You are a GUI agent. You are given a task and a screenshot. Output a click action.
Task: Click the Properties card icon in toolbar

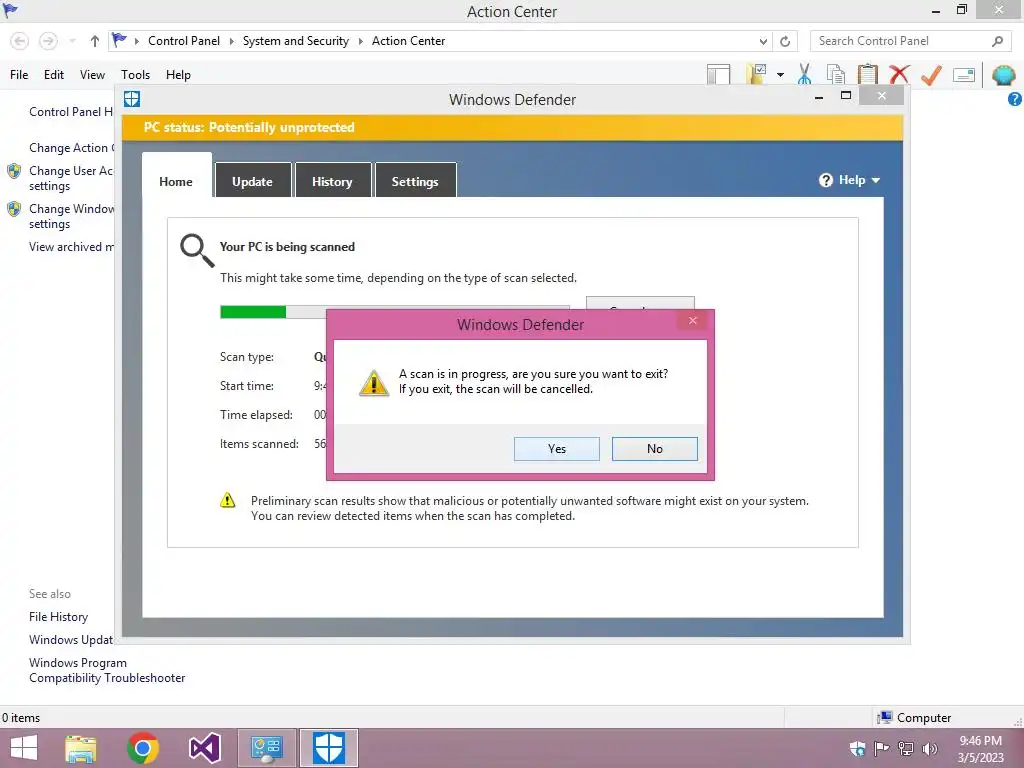tap(964, 75)
